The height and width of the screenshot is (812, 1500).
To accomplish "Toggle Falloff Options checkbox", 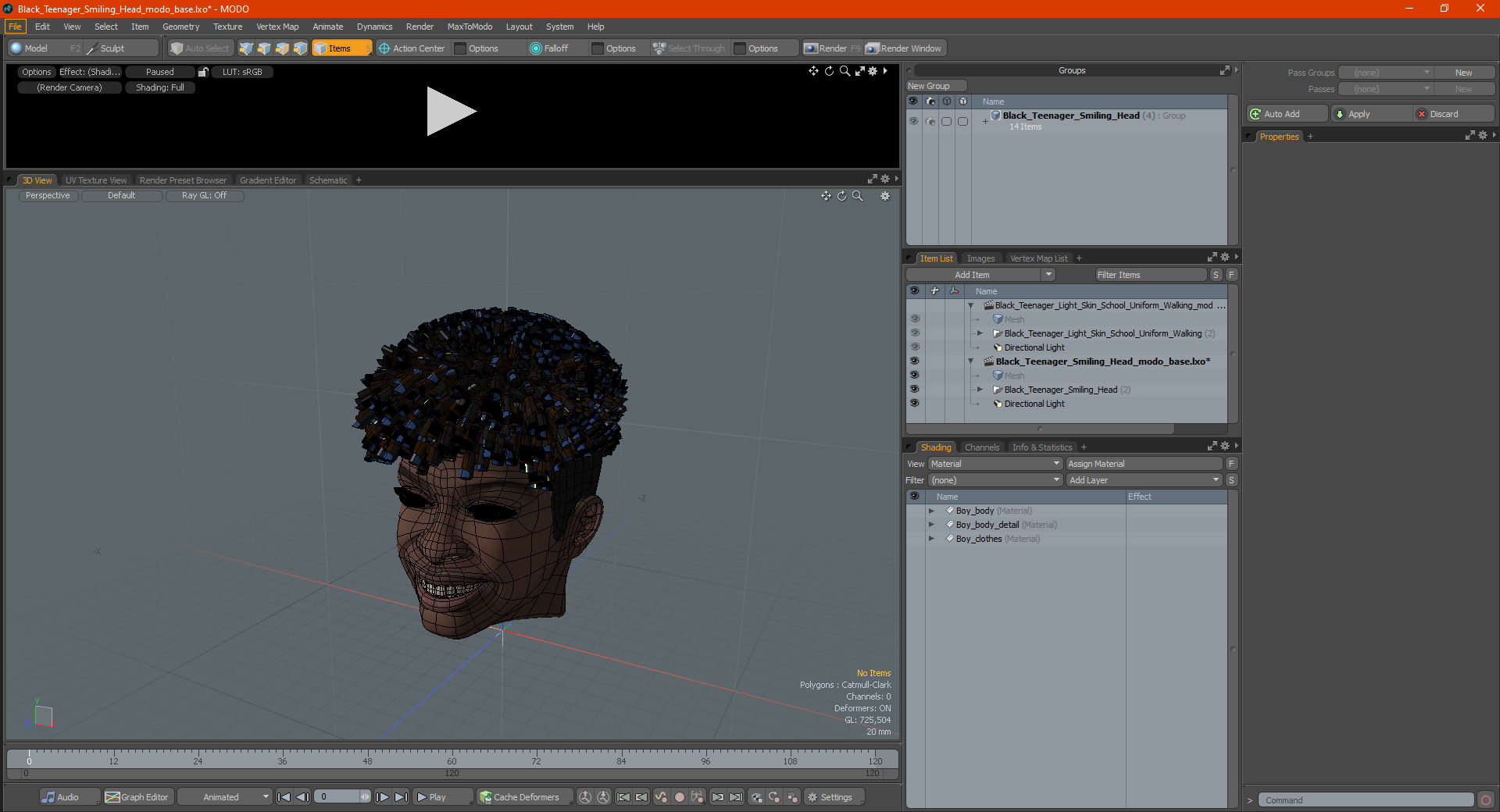I will 598,48.
